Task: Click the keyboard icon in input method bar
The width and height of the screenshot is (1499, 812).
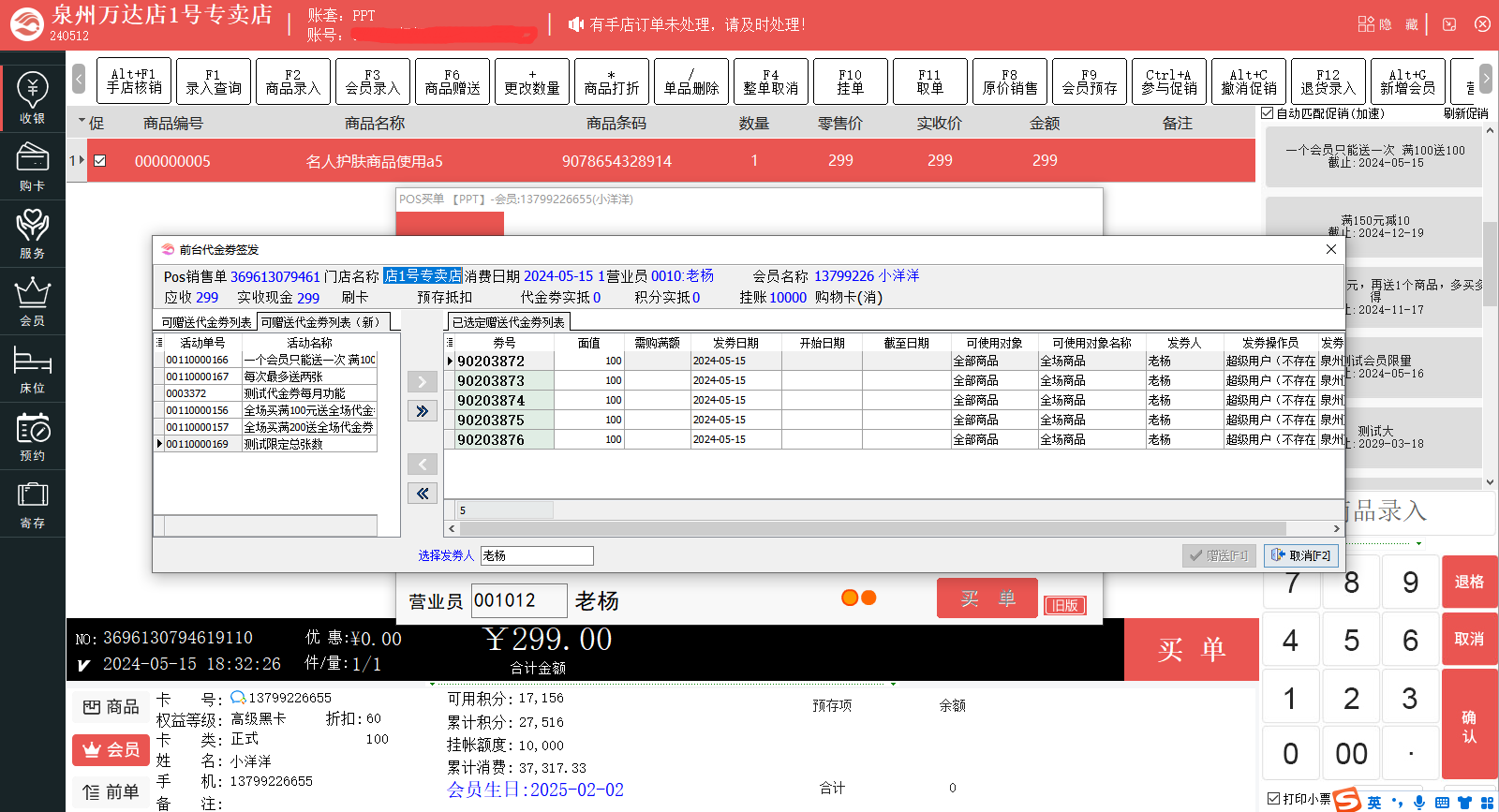Action: (x=1442, y=803)
